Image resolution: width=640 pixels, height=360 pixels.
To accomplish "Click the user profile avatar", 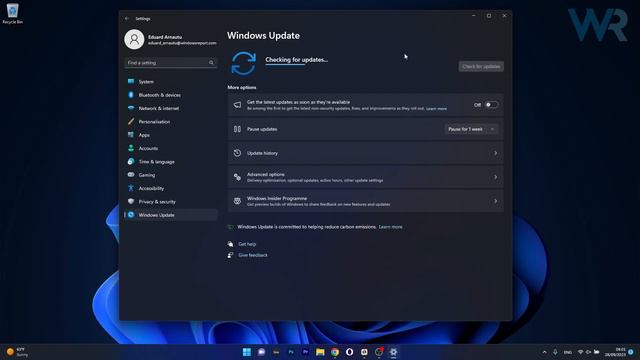I will [134, 40].
